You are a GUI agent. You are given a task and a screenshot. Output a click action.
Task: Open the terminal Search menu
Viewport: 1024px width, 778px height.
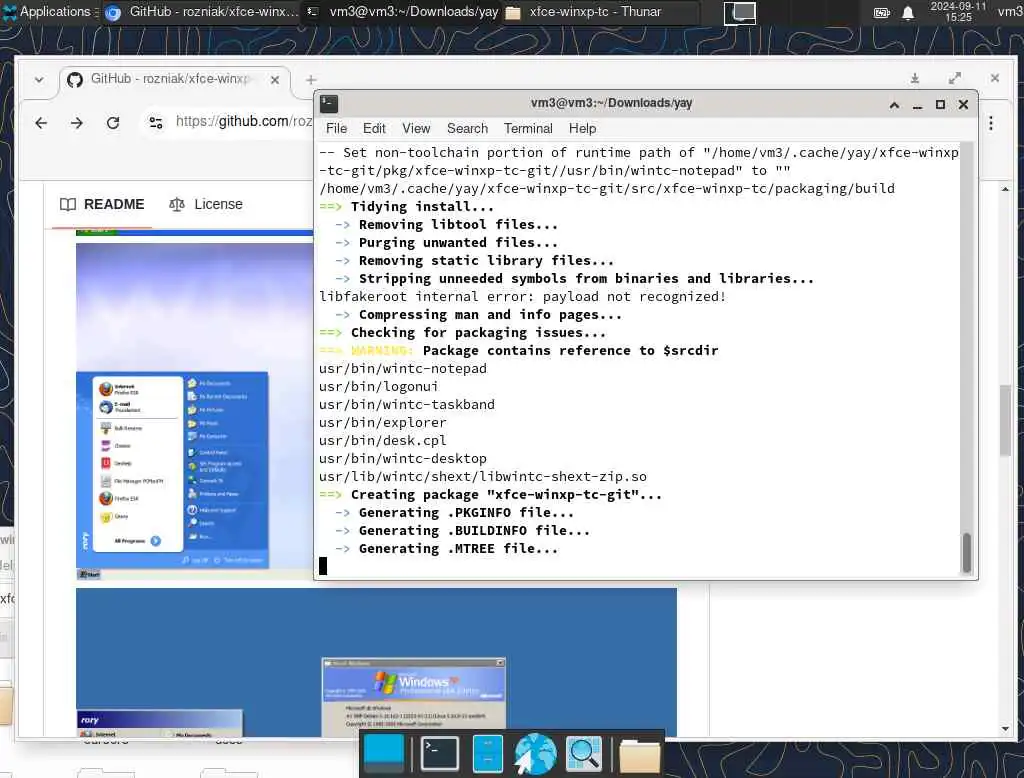click(467, 129)
